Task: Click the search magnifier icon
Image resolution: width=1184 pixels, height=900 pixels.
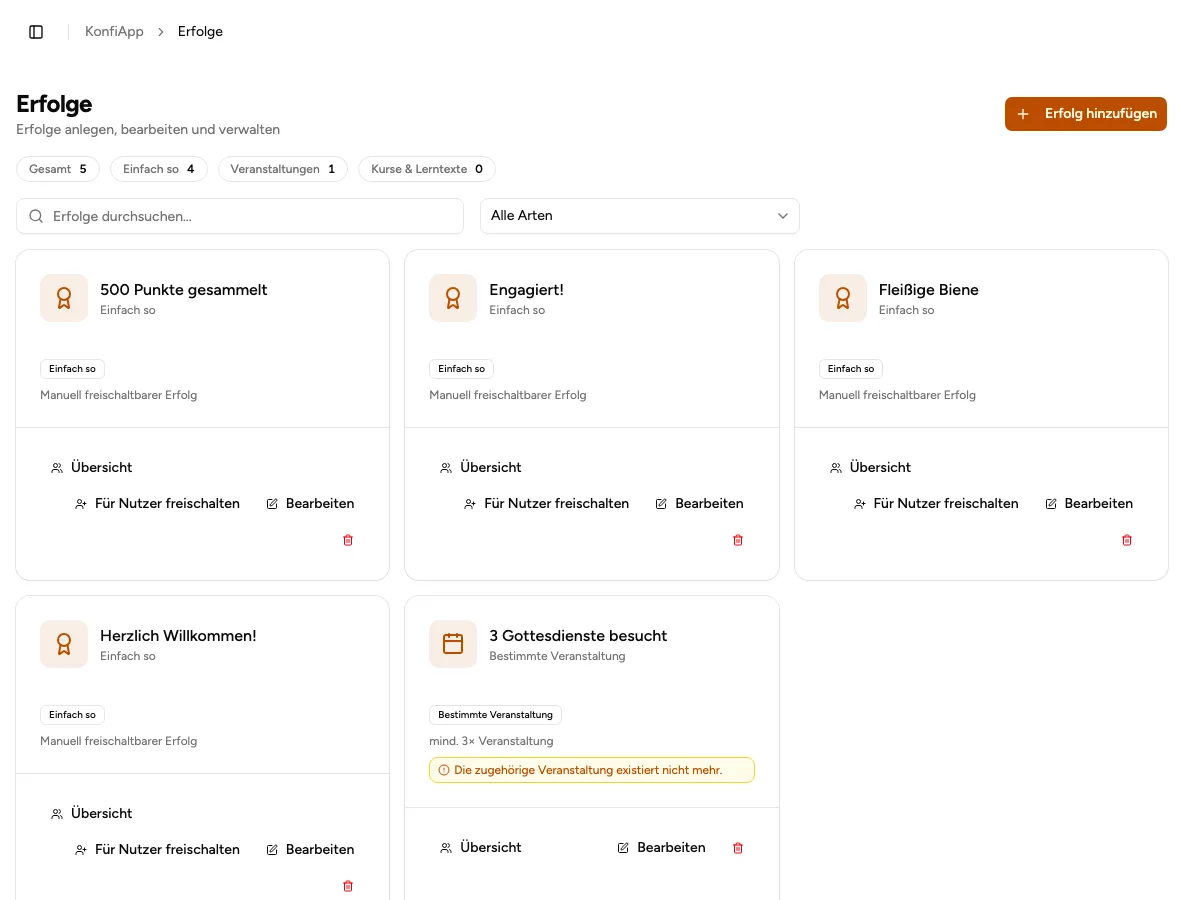Action: tap(35, 217)
